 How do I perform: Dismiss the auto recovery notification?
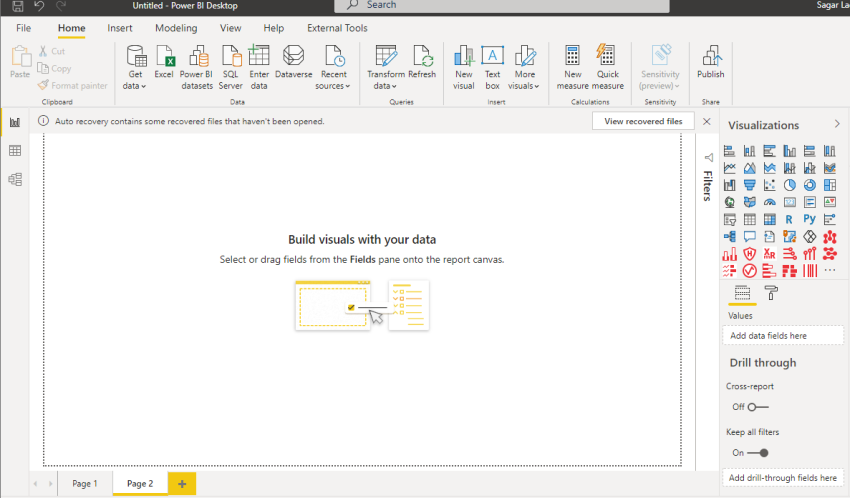(x=706, y=121)
